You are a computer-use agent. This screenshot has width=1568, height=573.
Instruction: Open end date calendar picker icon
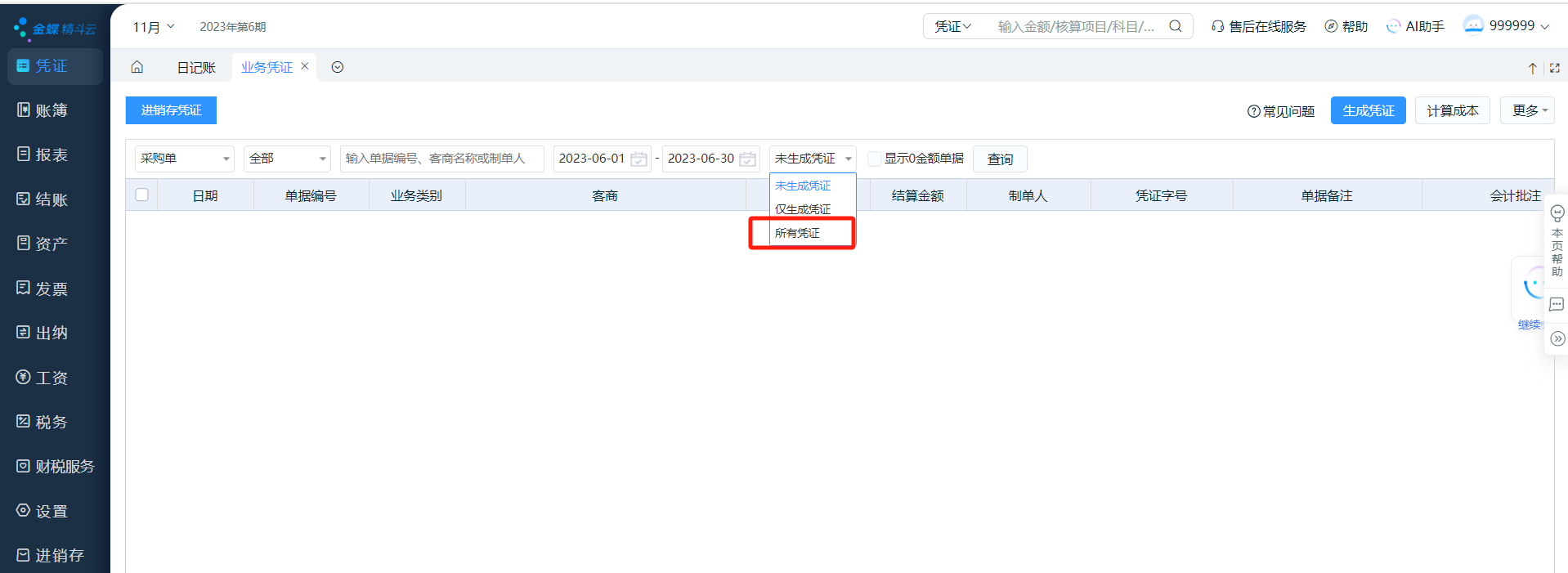point(747,159)
